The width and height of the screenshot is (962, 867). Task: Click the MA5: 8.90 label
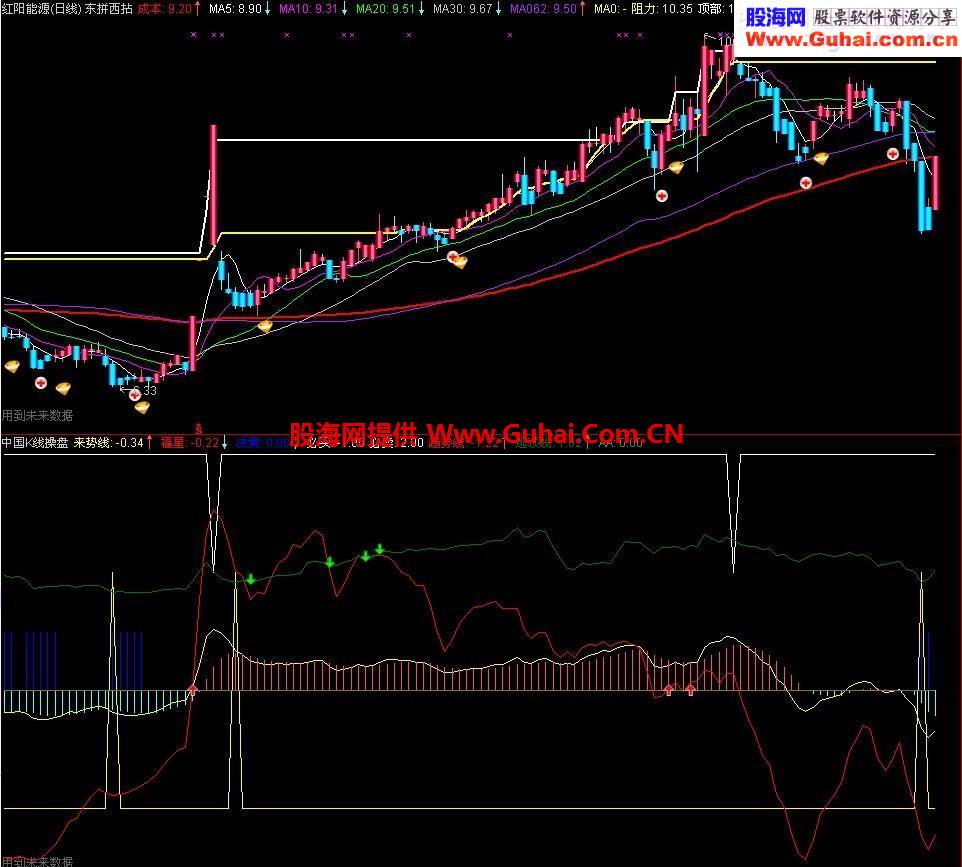235,9
